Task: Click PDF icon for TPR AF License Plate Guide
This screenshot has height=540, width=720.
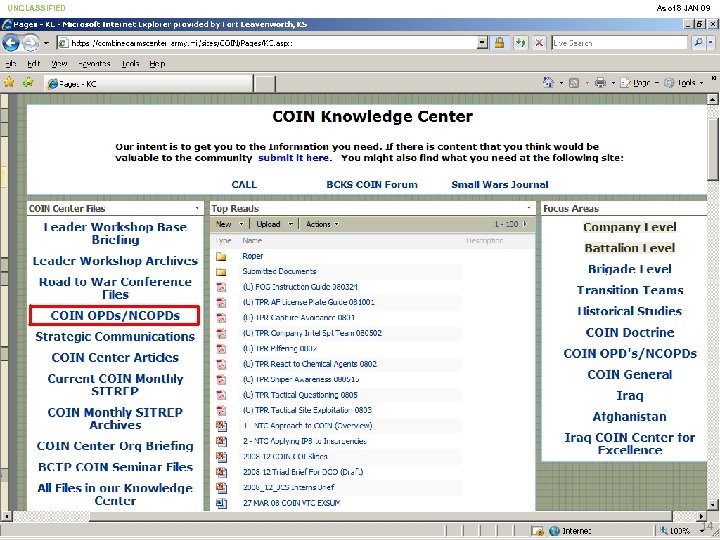Action: coord(221,303)
